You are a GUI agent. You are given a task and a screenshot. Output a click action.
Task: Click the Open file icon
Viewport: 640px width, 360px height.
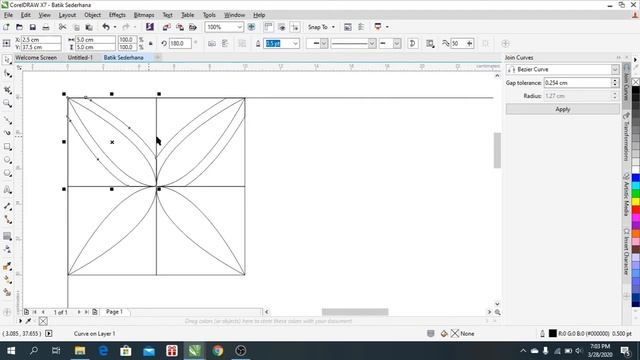click(x=19, y=27)
